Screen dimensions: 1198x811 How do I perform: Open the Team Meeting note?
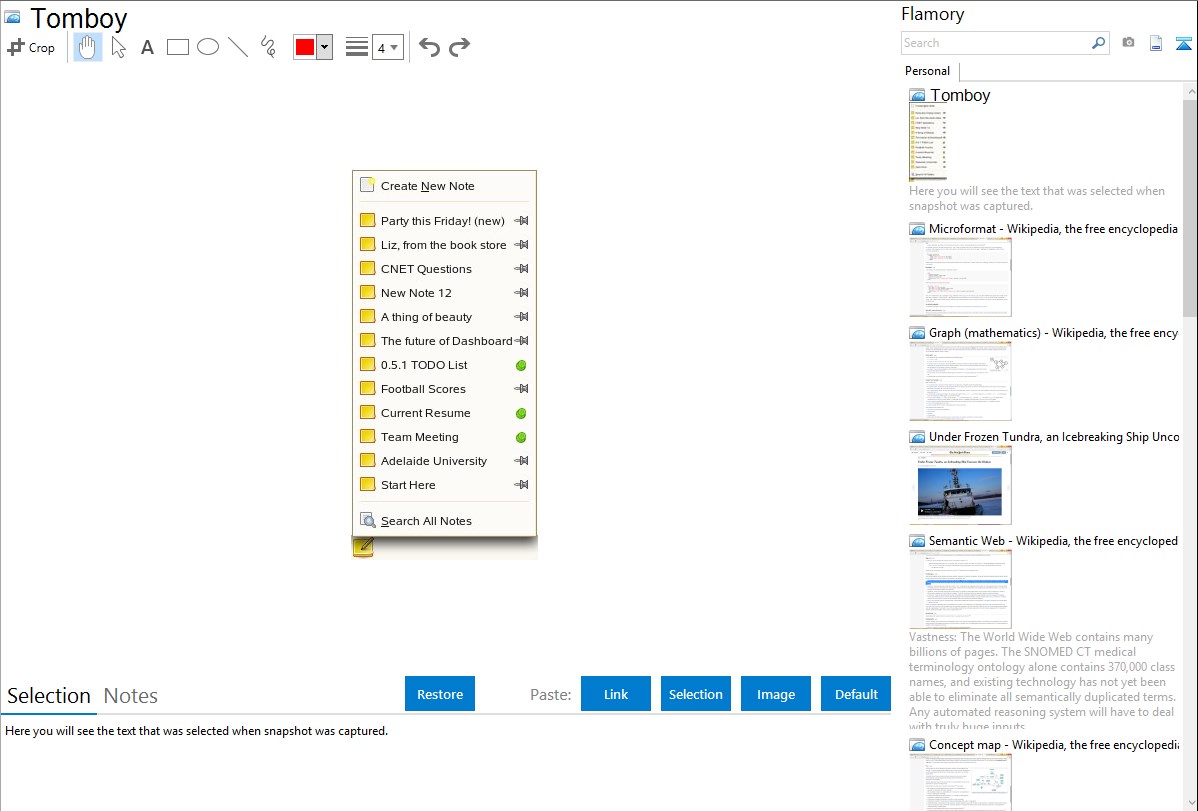click(445, 436)
